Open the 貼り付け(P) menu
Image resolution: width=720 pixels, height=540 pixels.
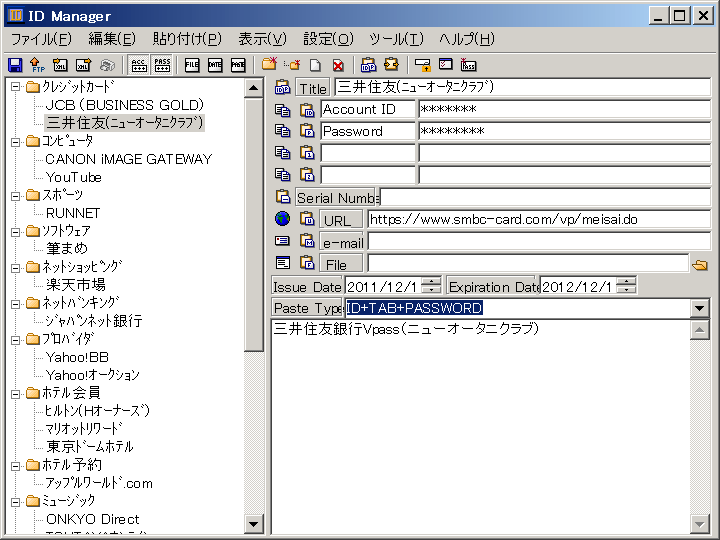pos(187,39)
